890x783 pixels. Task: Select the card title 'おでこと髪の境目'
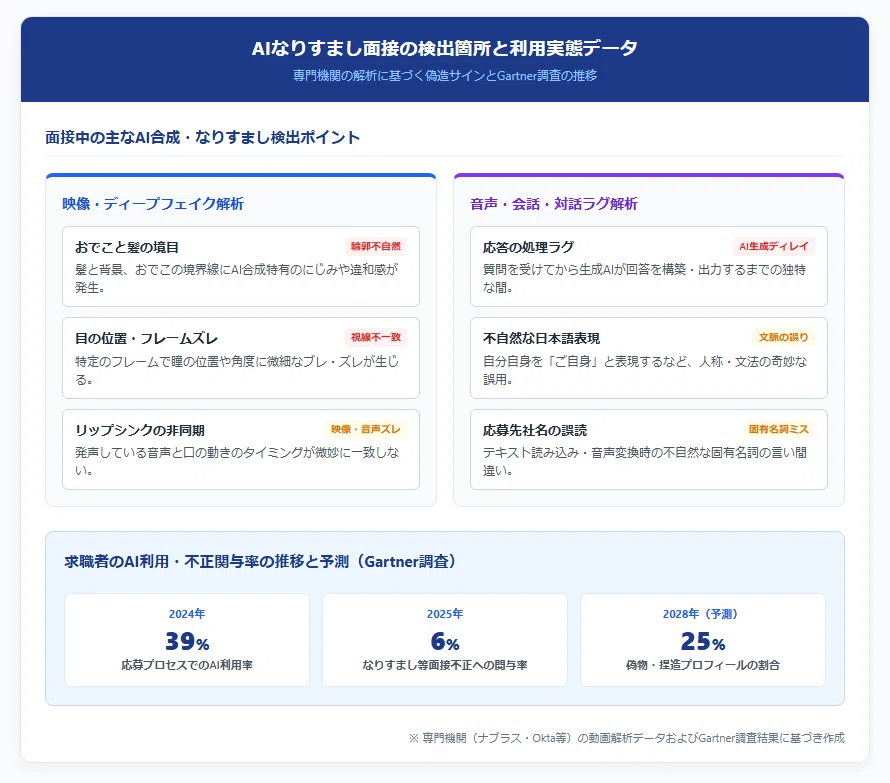[127, 247]
